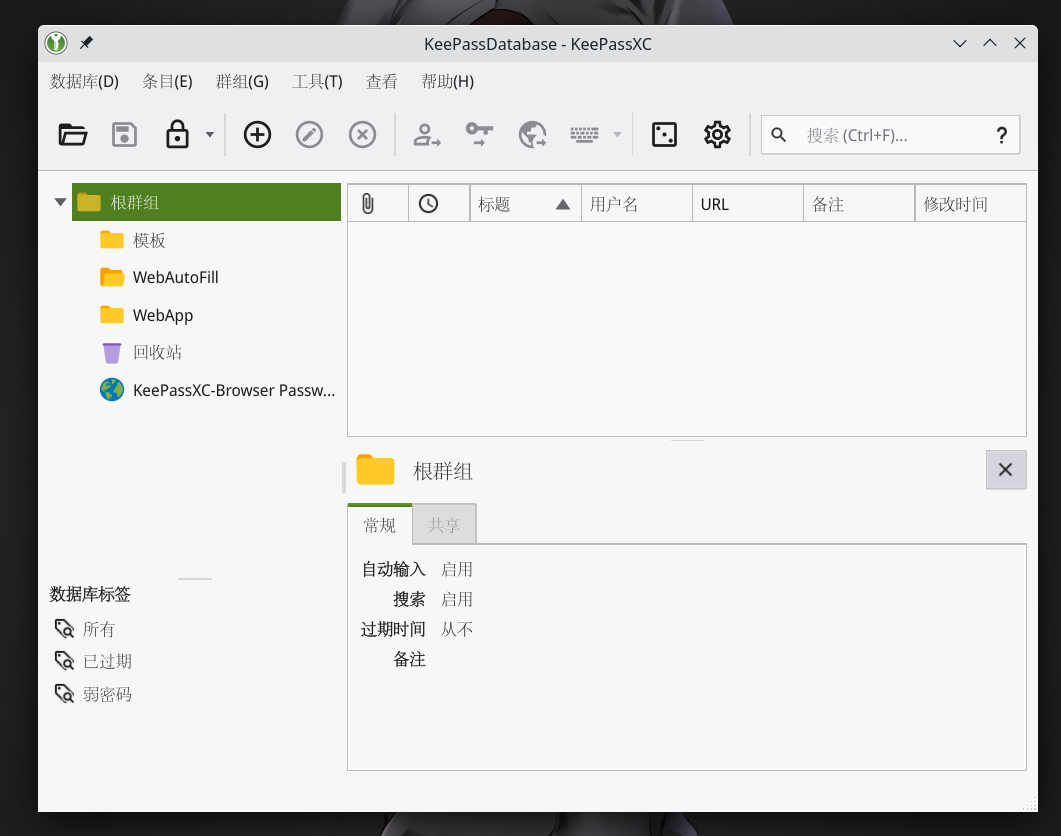This screenshot has height=836, width=1061.
Task: Copy URL with globe-arrow icon
Action: pos(533,135)
